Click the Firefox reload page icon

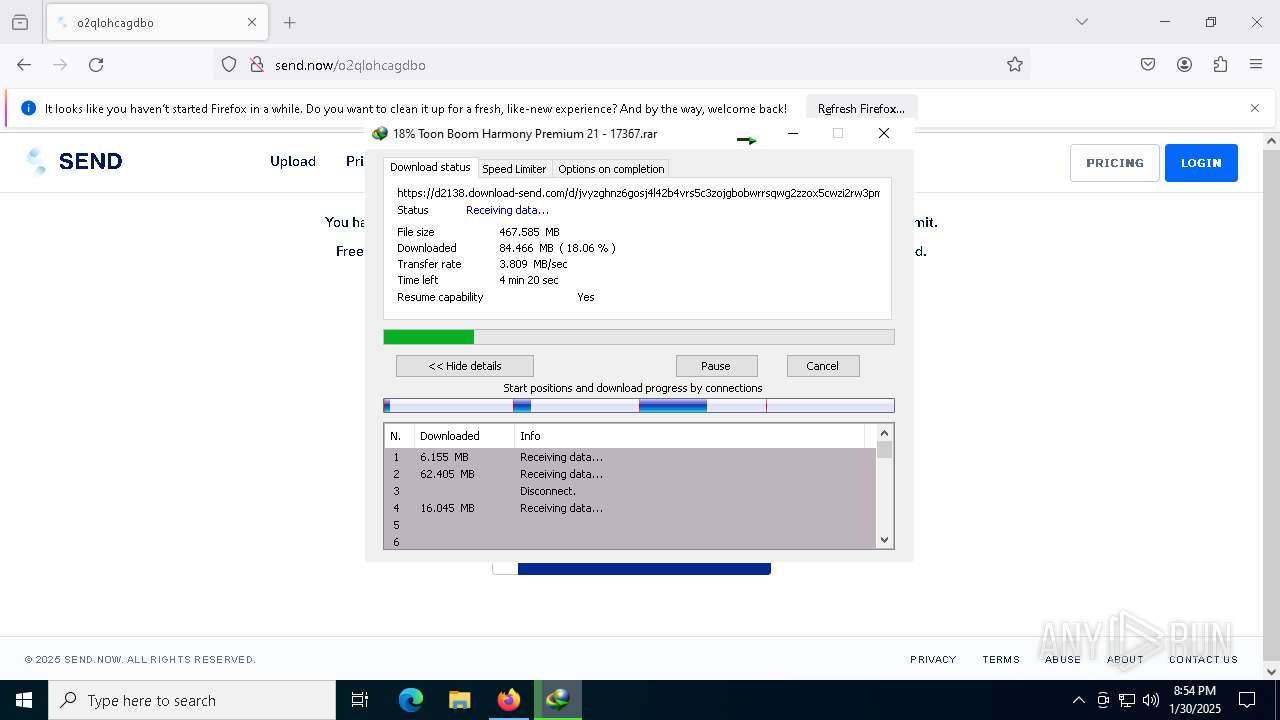96,65
